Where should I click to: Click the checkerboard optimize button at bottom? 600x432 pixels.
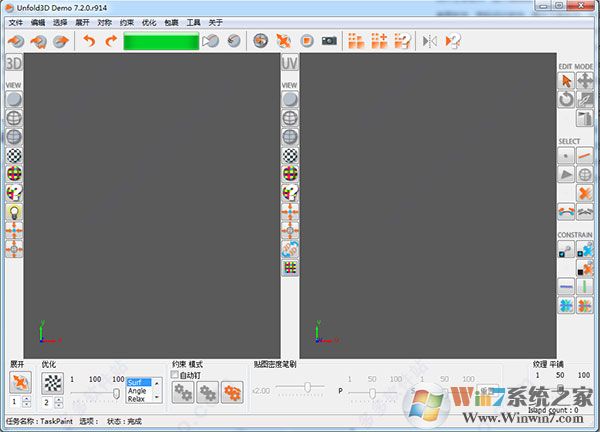click(54, 382)
